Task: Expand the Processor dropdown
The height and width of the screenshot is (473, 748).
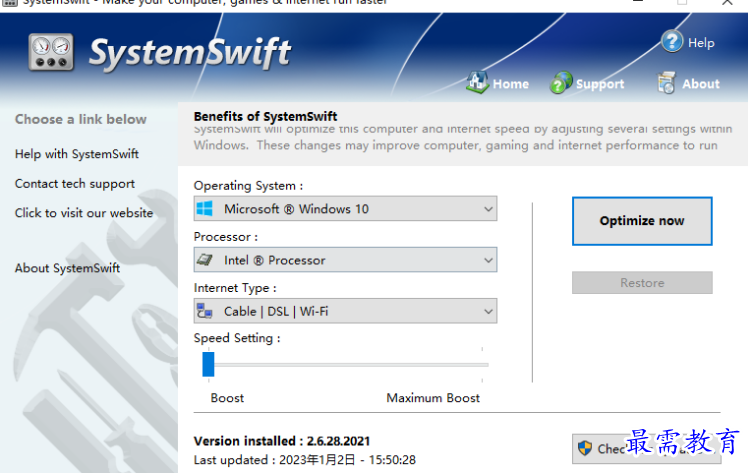Action: (345, 260)
